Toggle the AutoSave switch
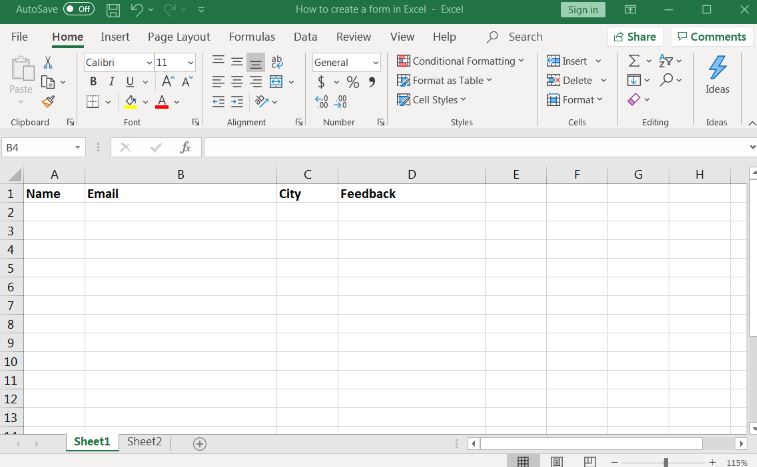Screen dimensions: 757x467 (x=79, y=9)
